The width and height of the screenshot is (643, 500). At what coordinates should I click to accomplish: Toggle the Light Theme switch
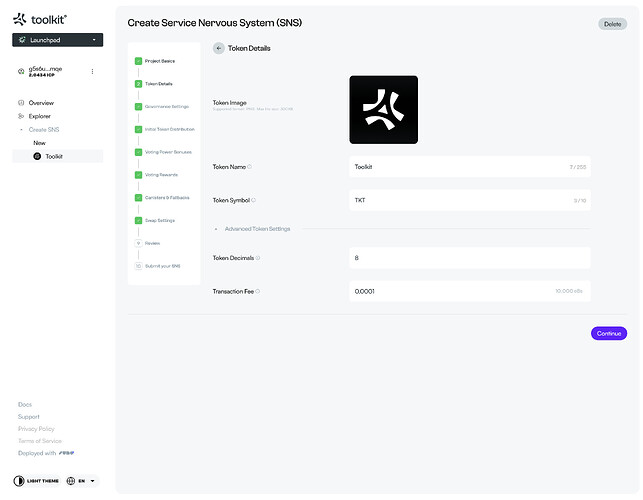pos(21,481)
